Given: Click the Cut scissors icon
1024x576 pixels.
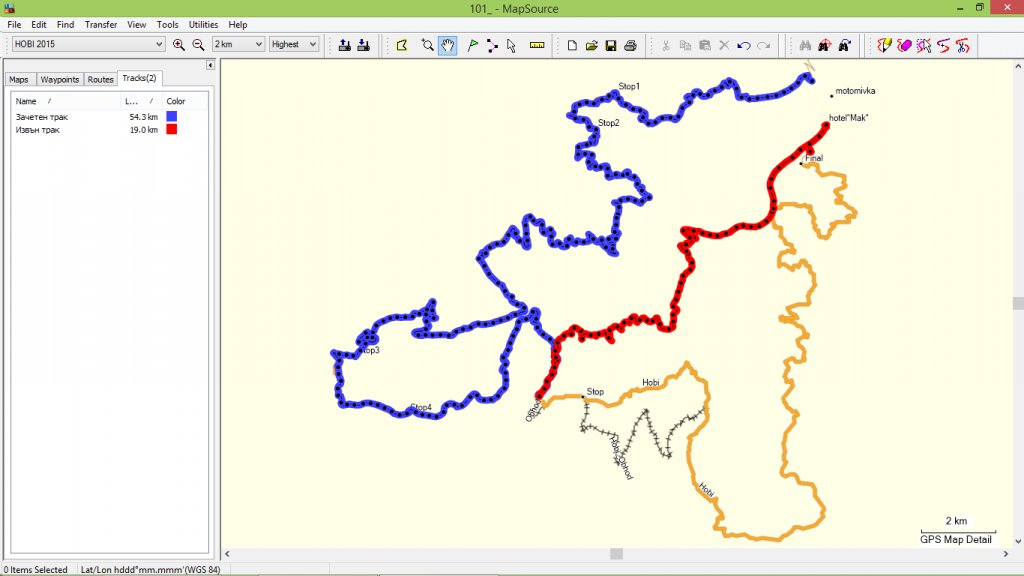Looking at the screenshot, I should coord(665,45).
